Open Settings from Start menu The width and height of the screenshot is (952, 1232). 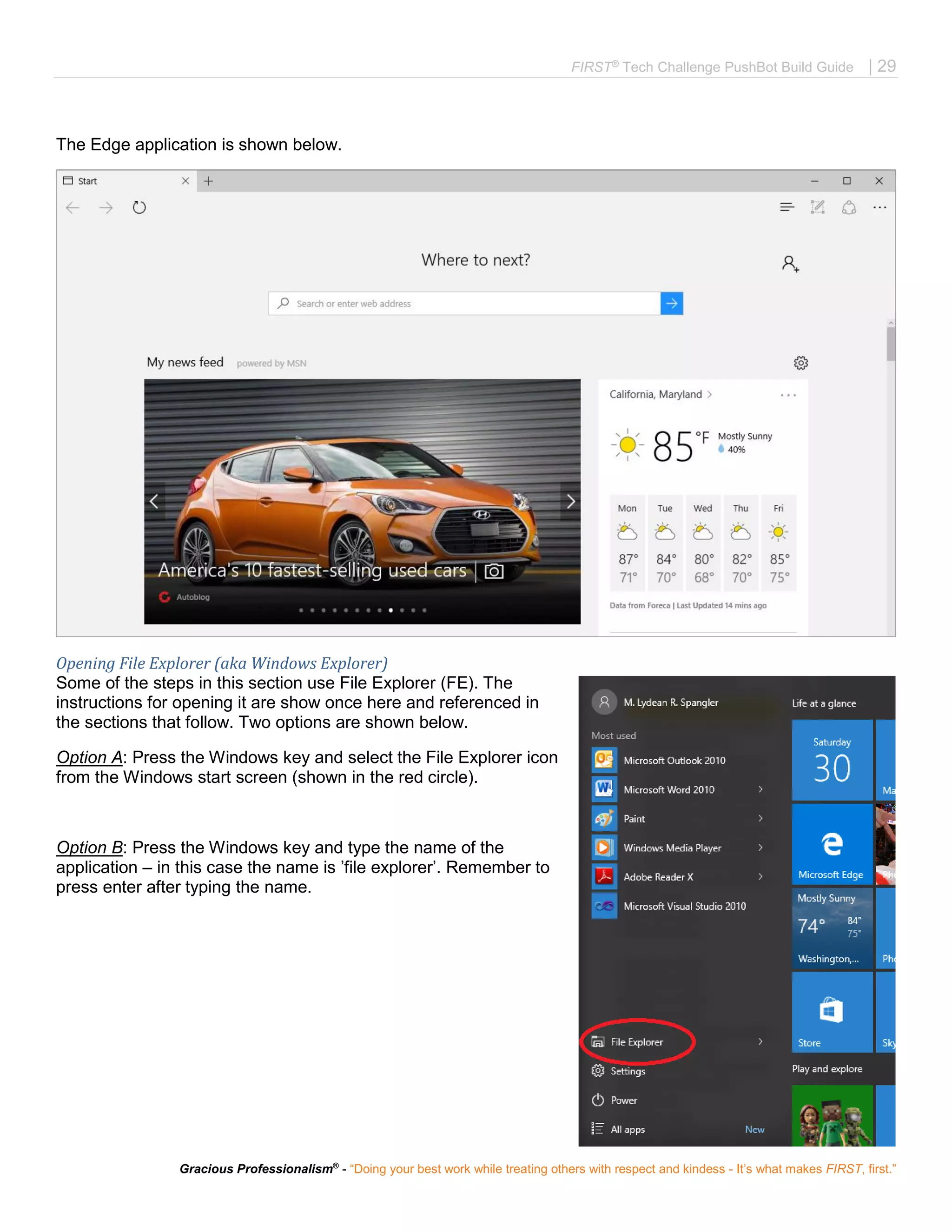(x=618, y=1071)
